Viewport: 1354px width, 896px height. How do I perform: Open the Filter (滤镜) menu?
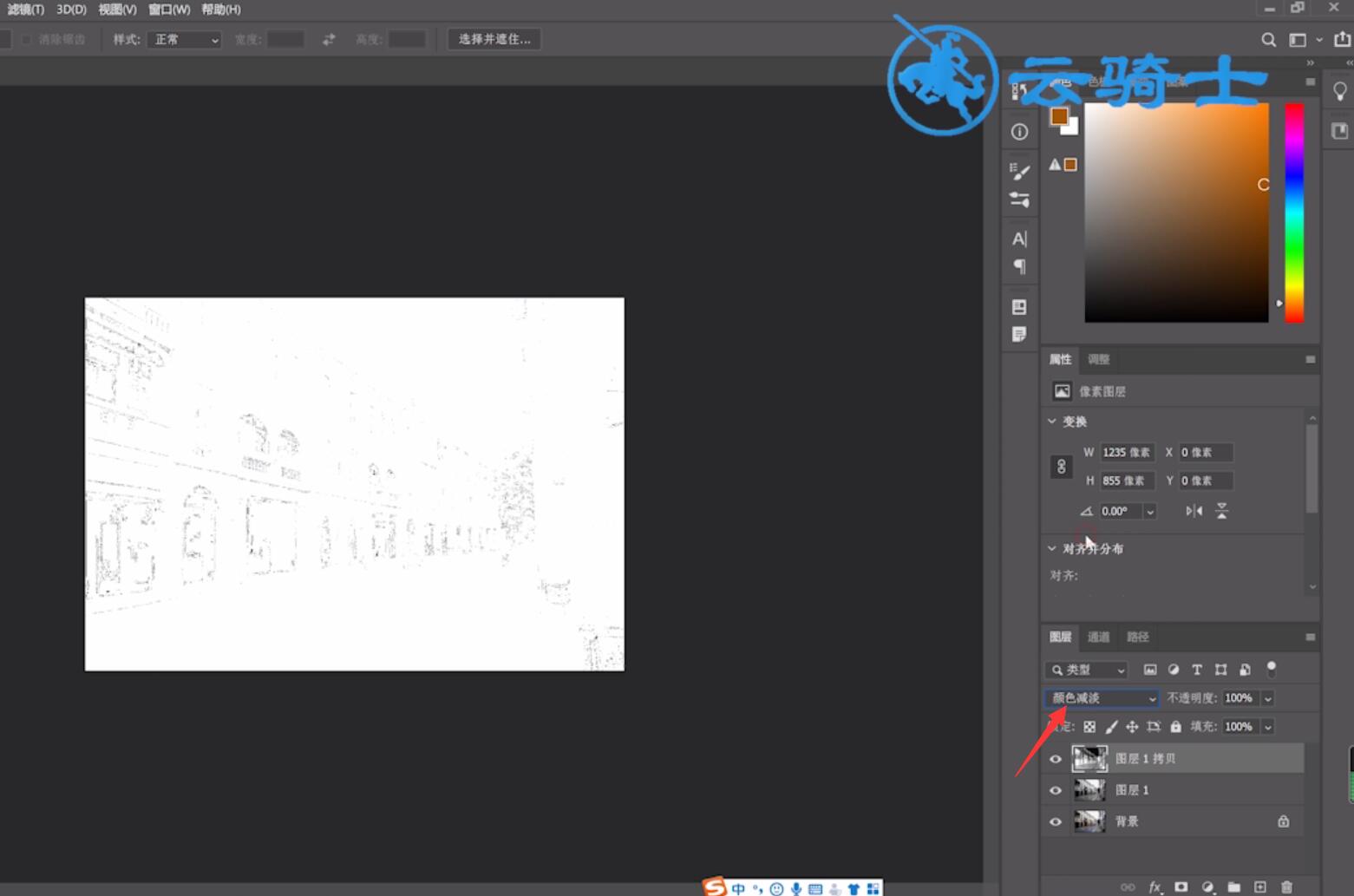25,10
